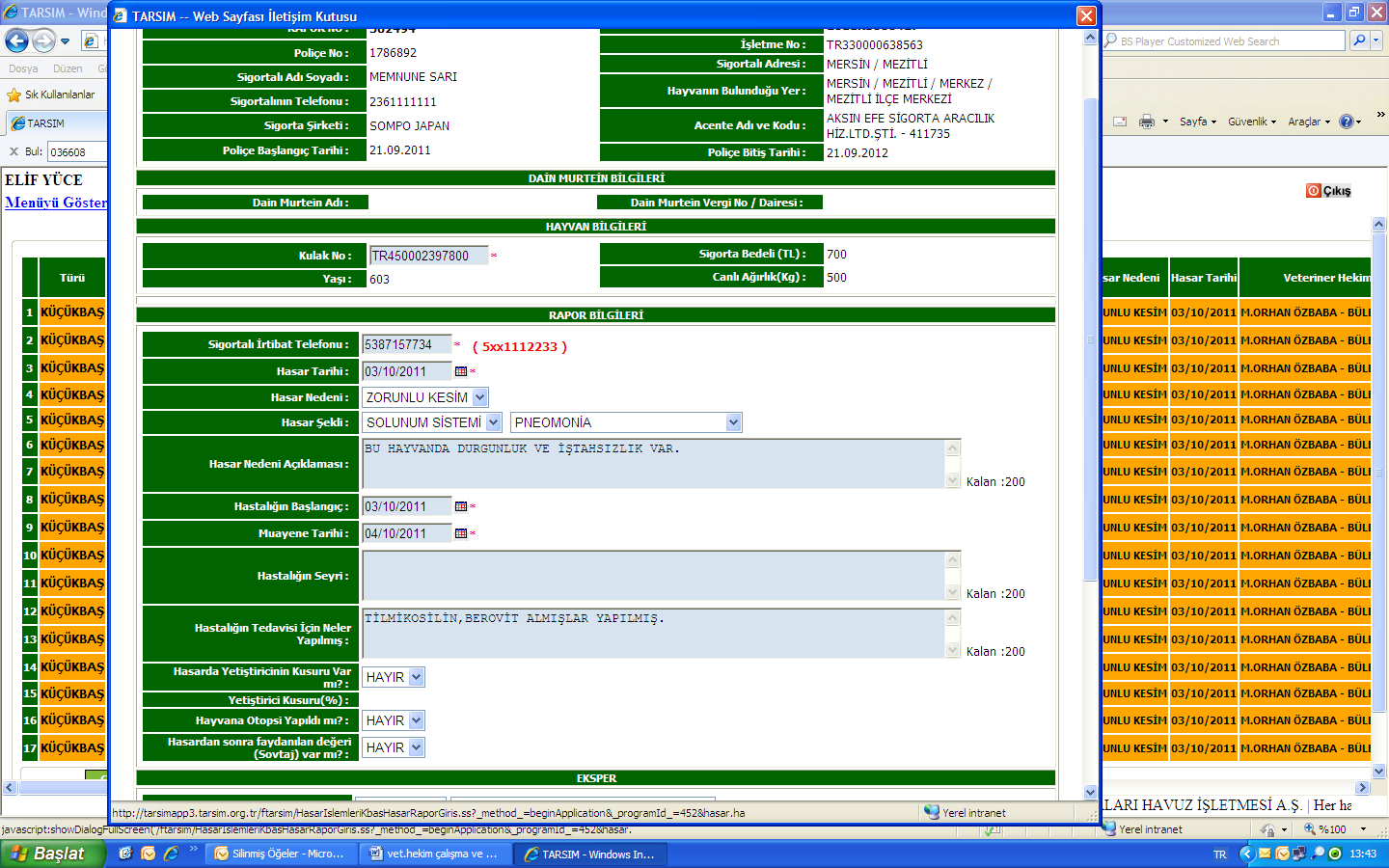Click KÜÇÜKBAŞ in row 1 of background table
This screenshot has height=868, width=1389.
click(x=72, y=312)
